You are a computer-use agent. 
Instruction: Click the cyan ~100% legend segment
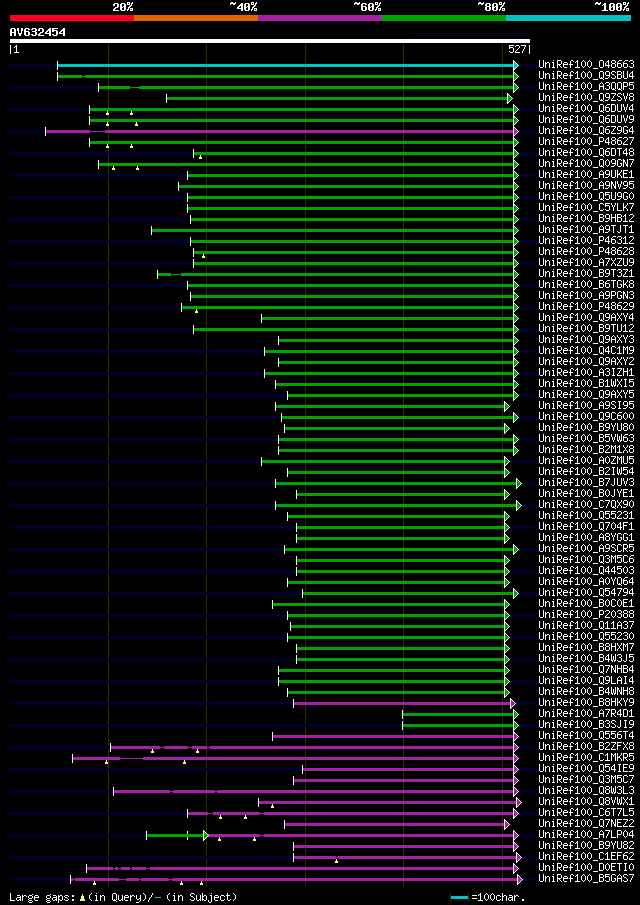[x=568, y=18]
